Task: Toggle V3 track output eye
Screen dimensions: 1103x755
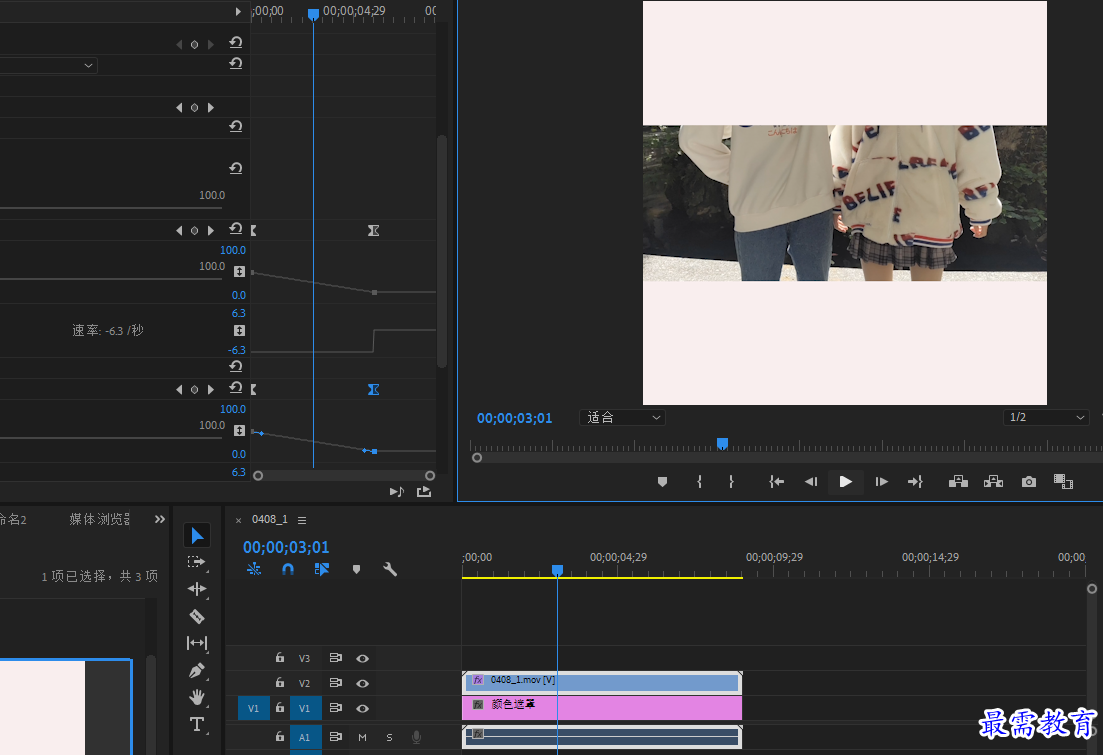Action: point(362,659)
